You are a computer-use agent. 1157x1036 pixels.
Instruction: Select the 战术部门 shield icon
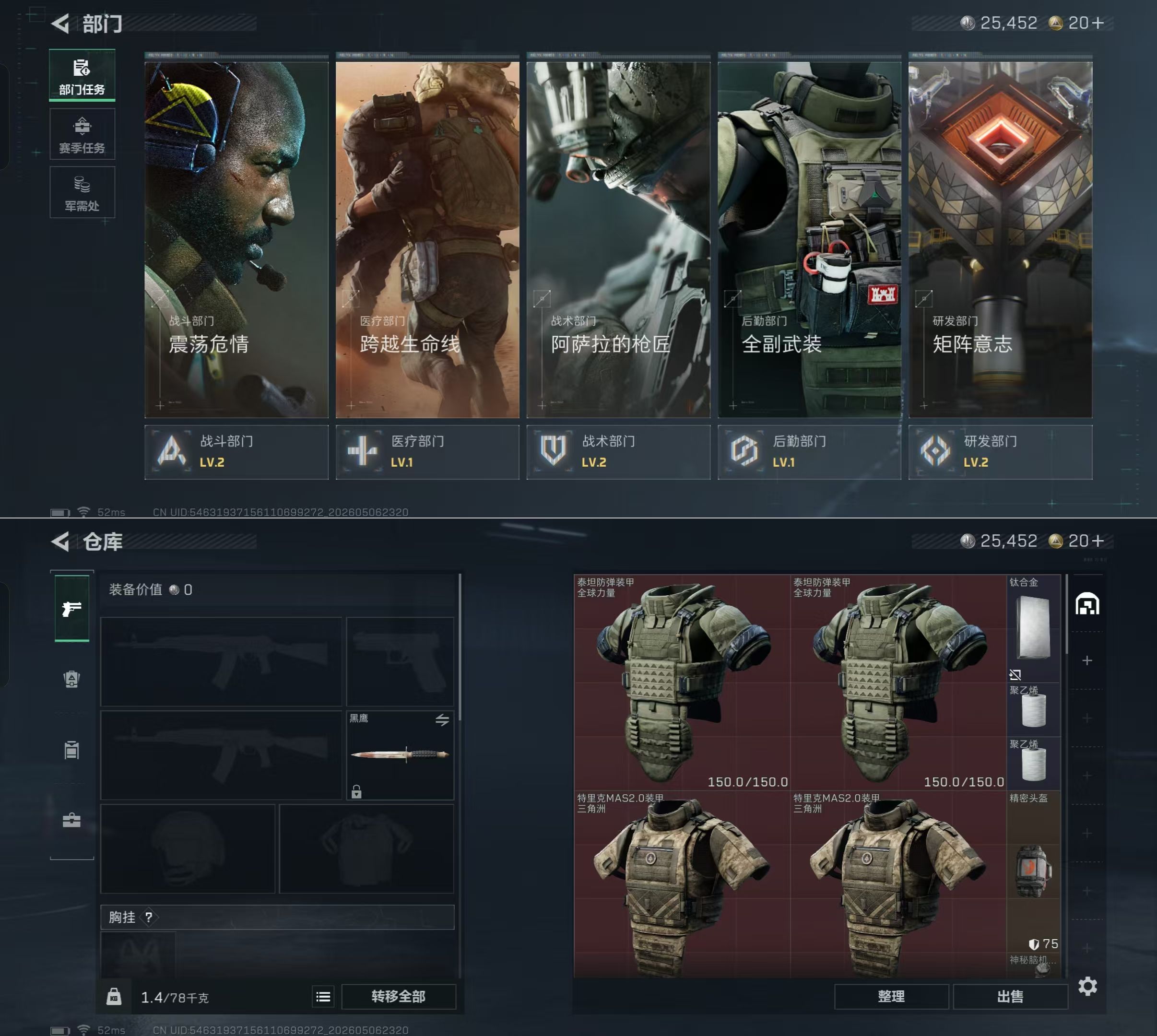554,451
